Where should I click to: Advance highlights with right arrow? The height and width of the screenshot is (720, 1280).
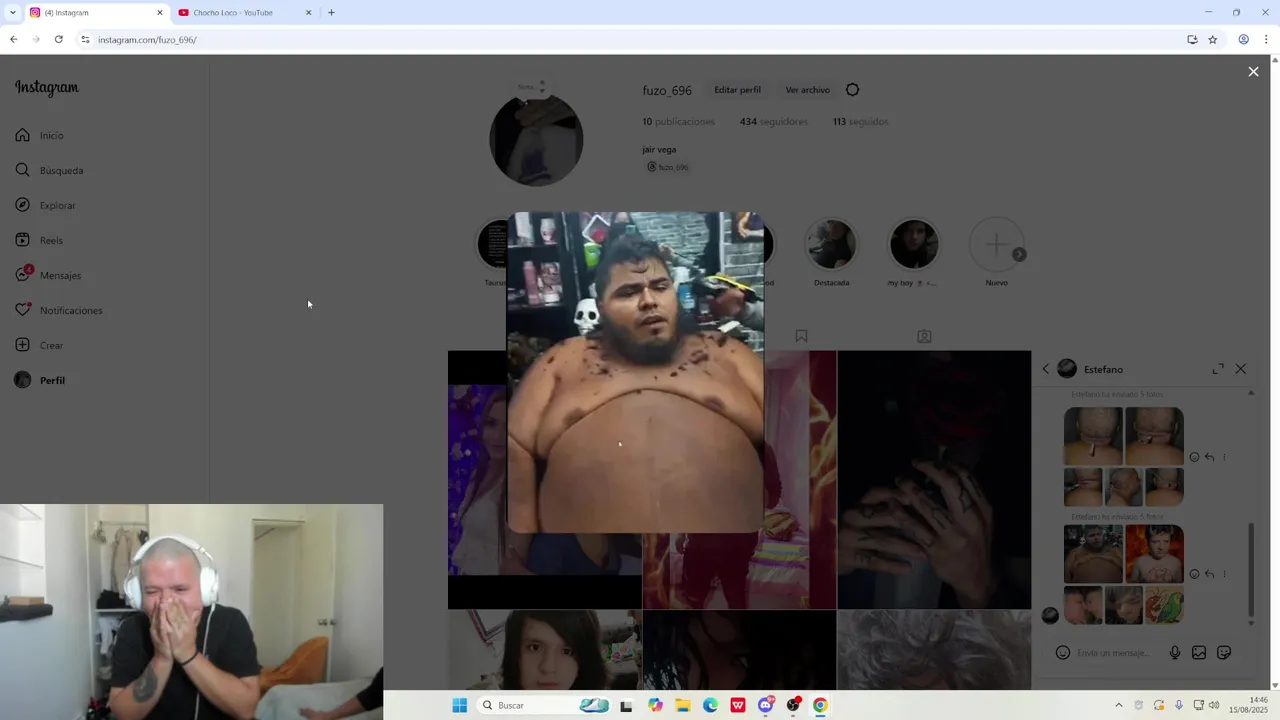tap(1019, 254)
